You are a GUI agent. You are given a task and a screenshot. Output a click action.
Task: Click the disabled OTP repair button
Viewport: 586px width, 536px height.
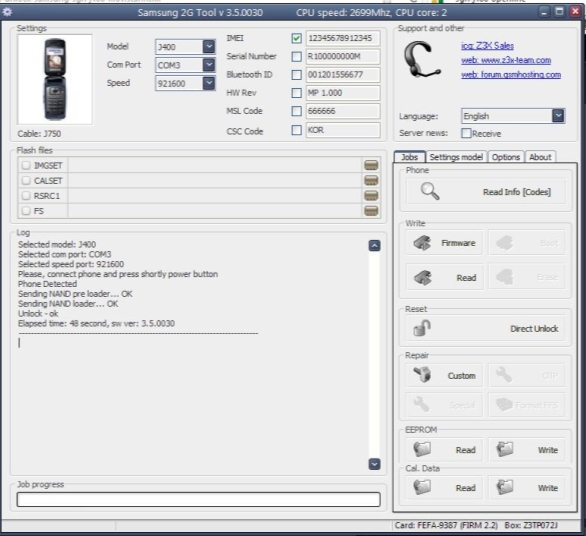coord(527,375)
